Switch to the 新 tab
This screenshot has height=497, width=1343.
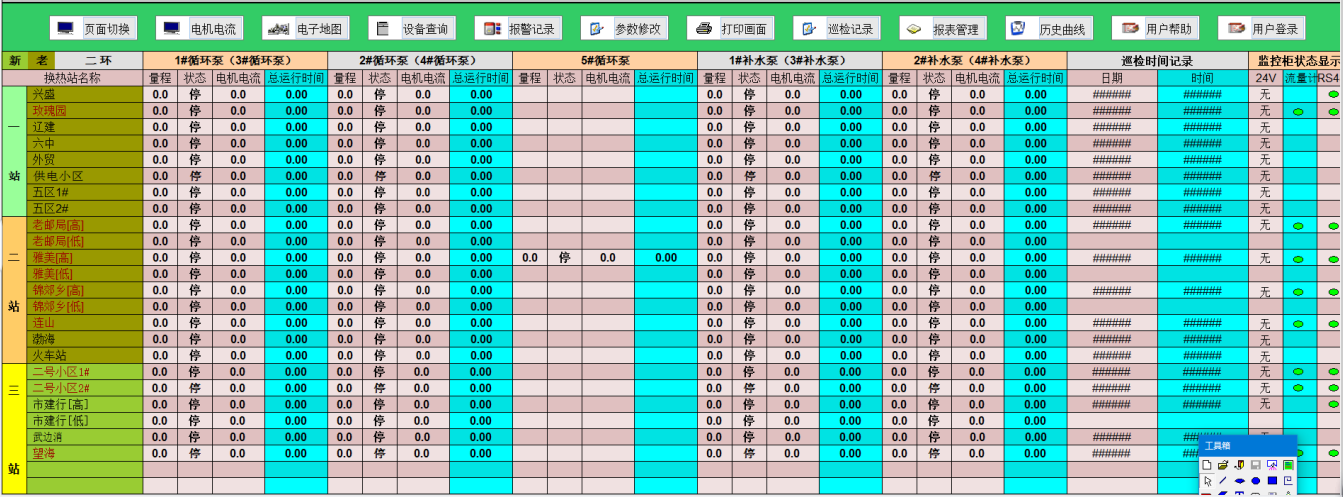14,61
